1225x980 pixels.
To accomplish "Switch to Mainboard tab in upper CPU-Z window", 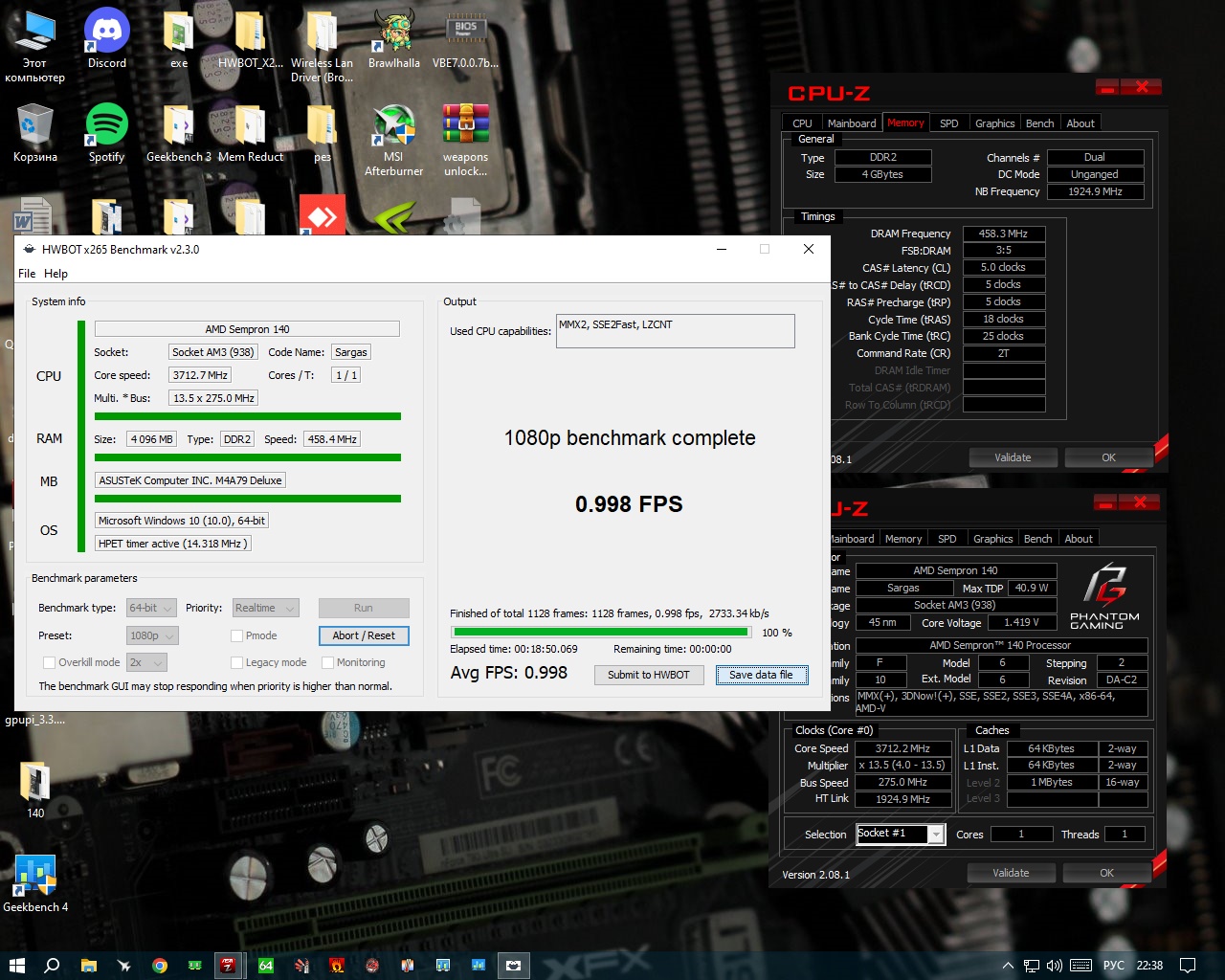I will [852, 123].
